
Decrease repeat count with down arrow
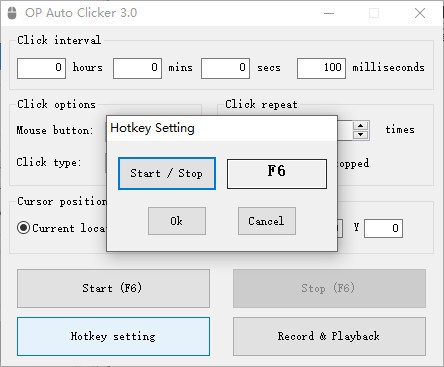[360, 135]
